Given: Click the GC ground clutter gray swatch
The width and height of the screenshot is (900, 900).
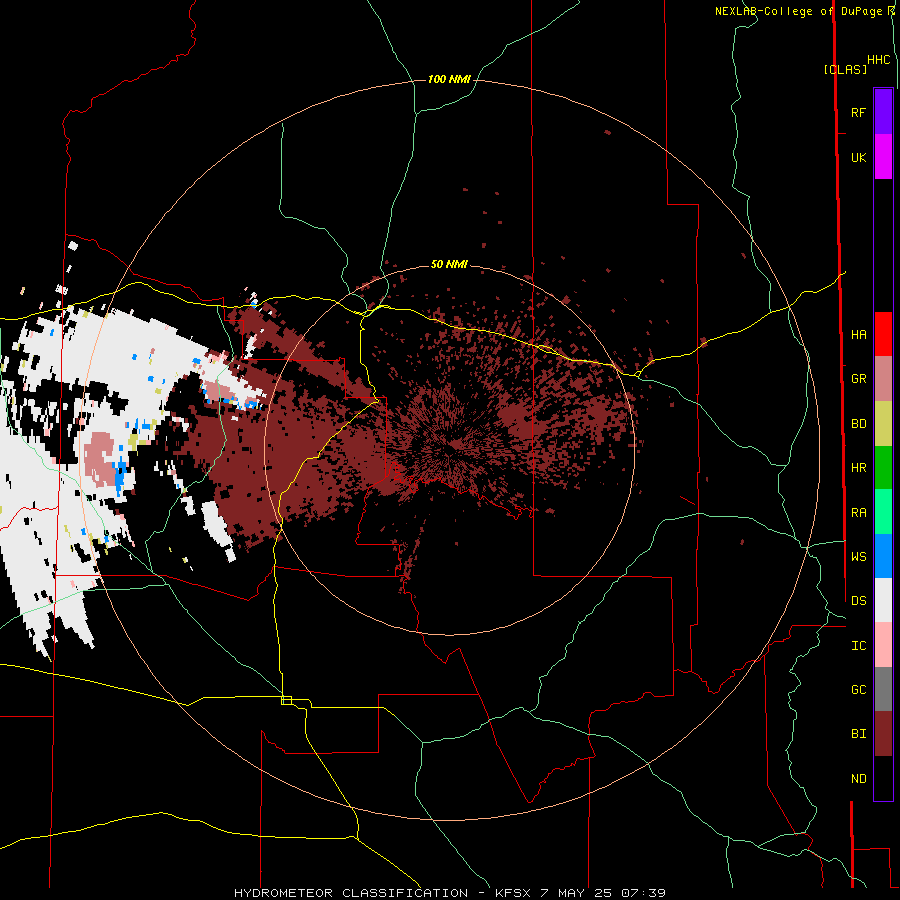Looking at the screenshot, I should pyautogui.click(x=883, y=689).
